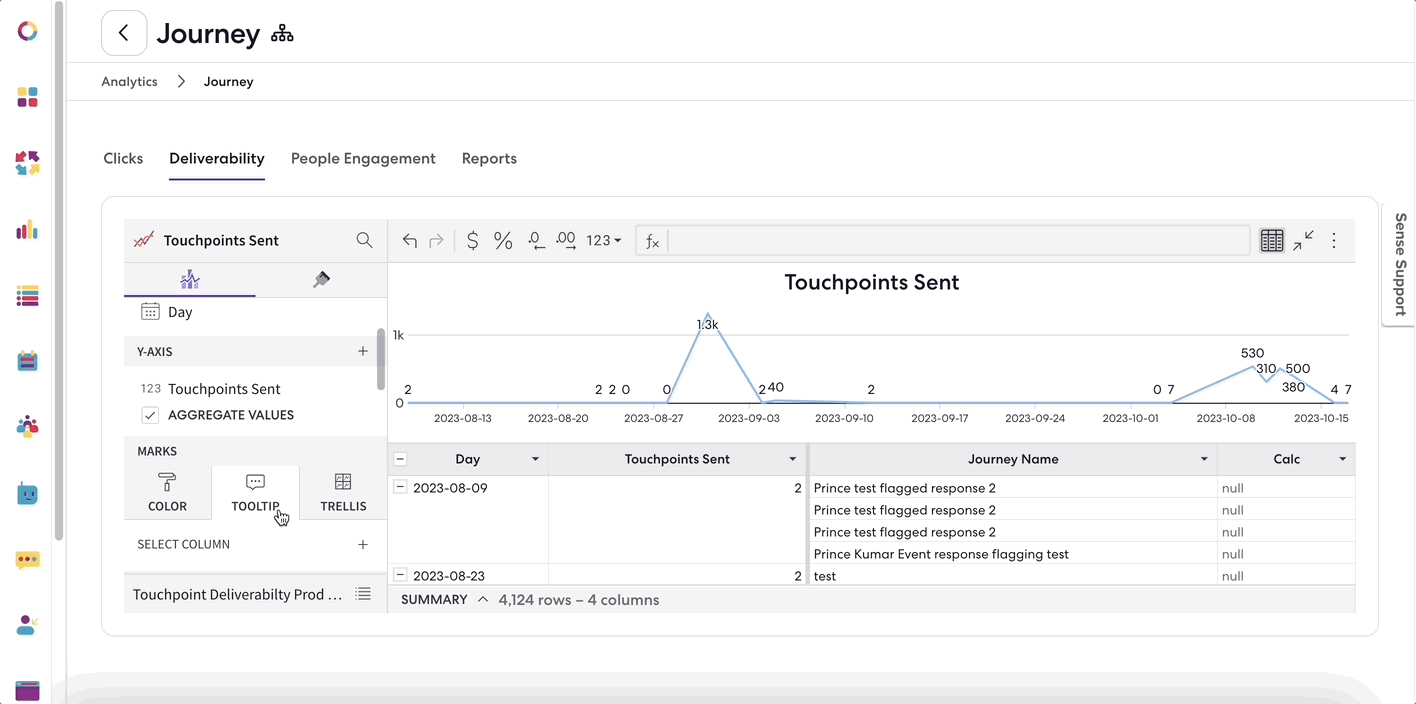Collapse the 2023-08-23 row group
This screenshot has width=1416, height=704.
[x=400, y=575]
